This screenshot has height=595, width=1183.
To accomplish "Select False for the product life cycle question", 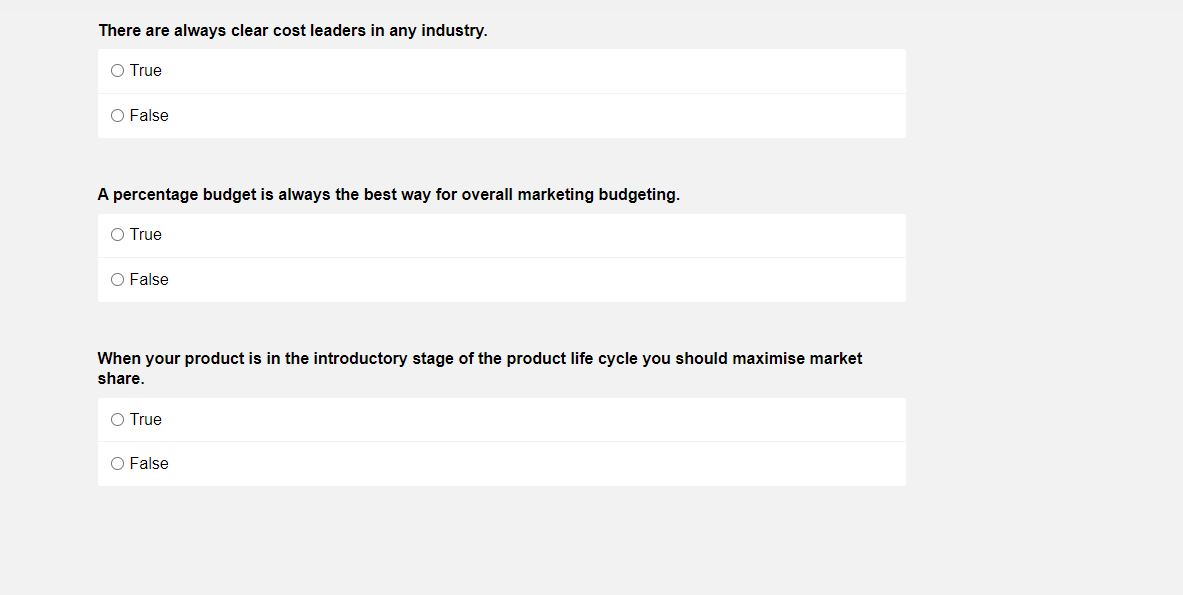I will (117, 463).
